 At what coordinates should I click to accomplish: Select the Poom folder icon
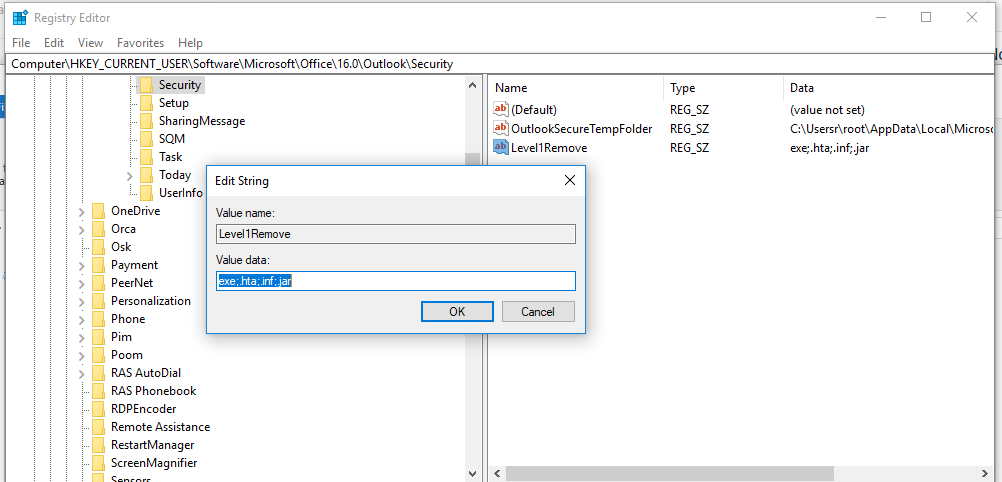click(98, 355)
